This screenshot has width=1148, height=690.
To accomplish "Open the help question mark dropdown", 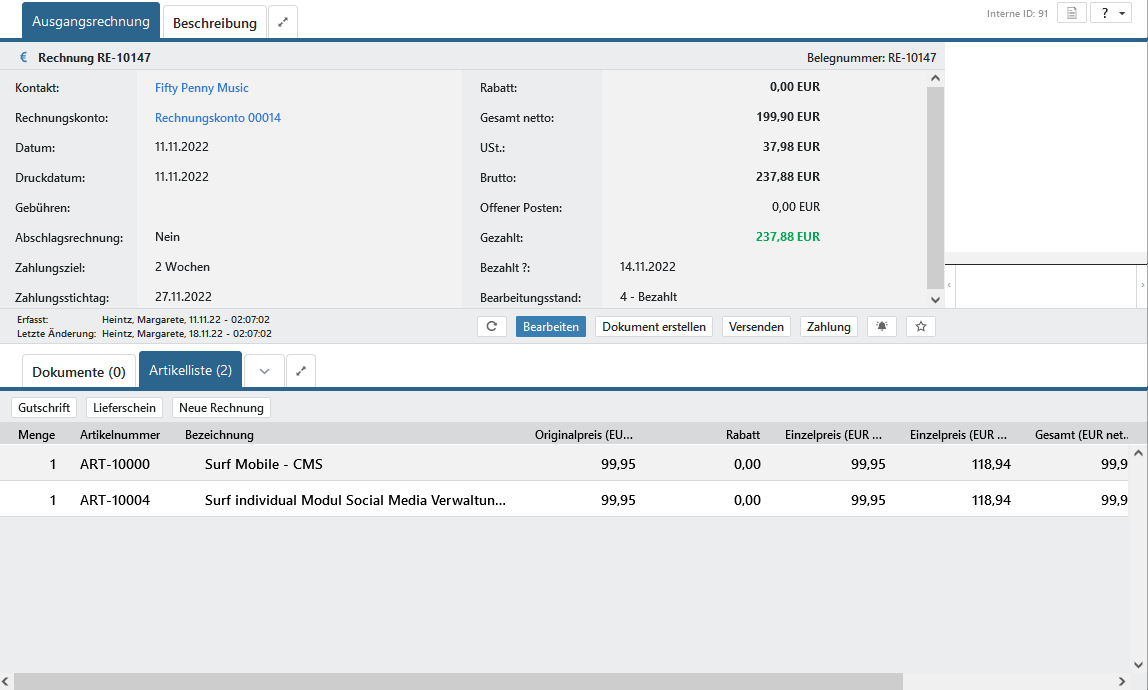I will [1110, 13].
